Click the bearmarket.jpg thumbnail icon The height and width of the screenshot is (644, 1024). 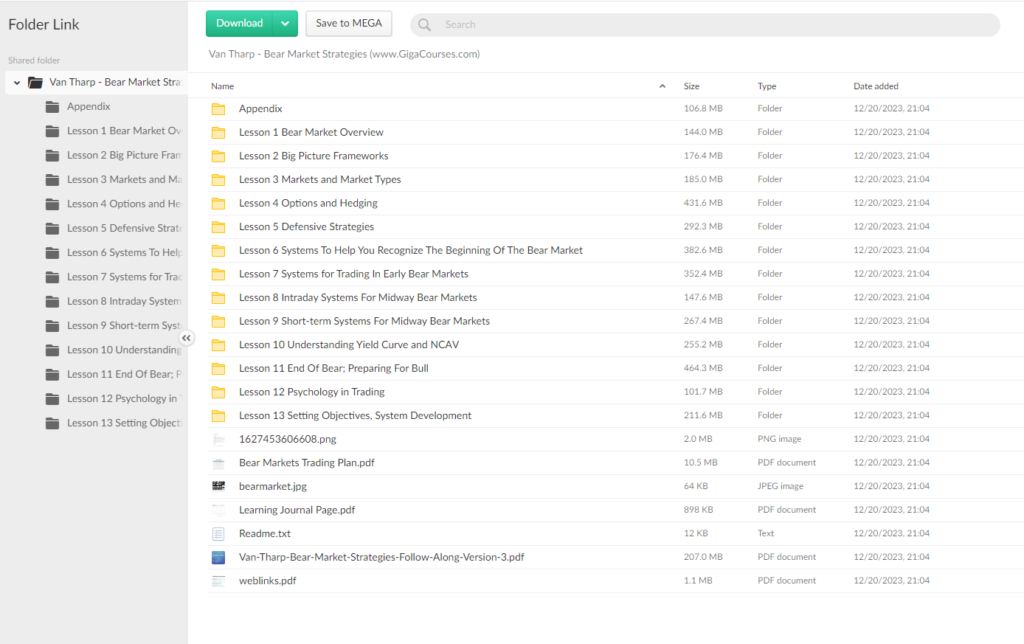pos(218,486)
